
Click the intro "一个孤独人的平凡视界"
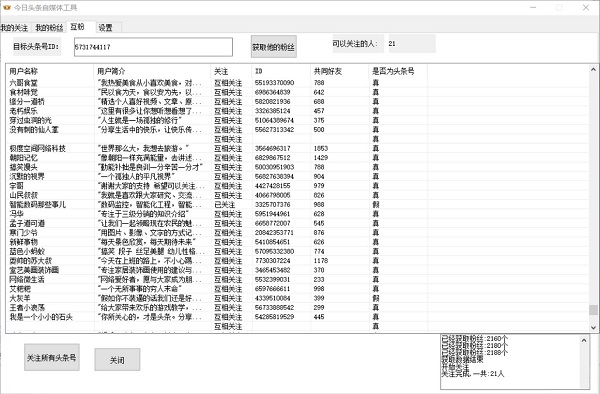[x=136, y=176]
